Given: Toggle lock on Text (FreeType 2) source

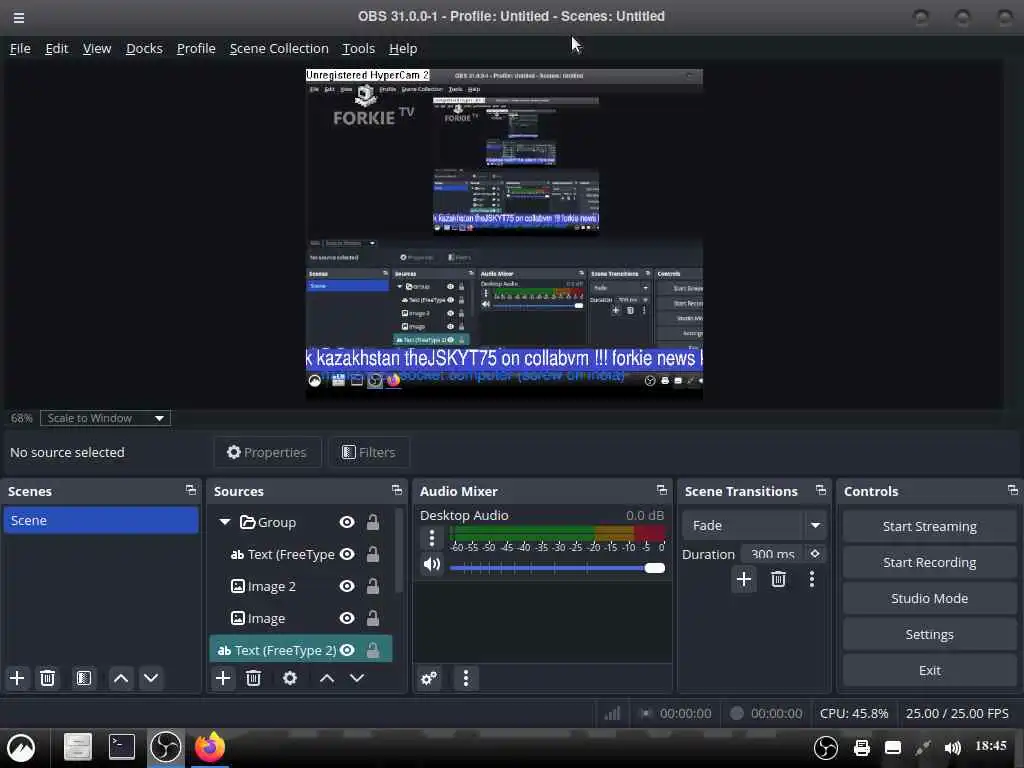Looking at the screenshot, I should pos(372,650).
